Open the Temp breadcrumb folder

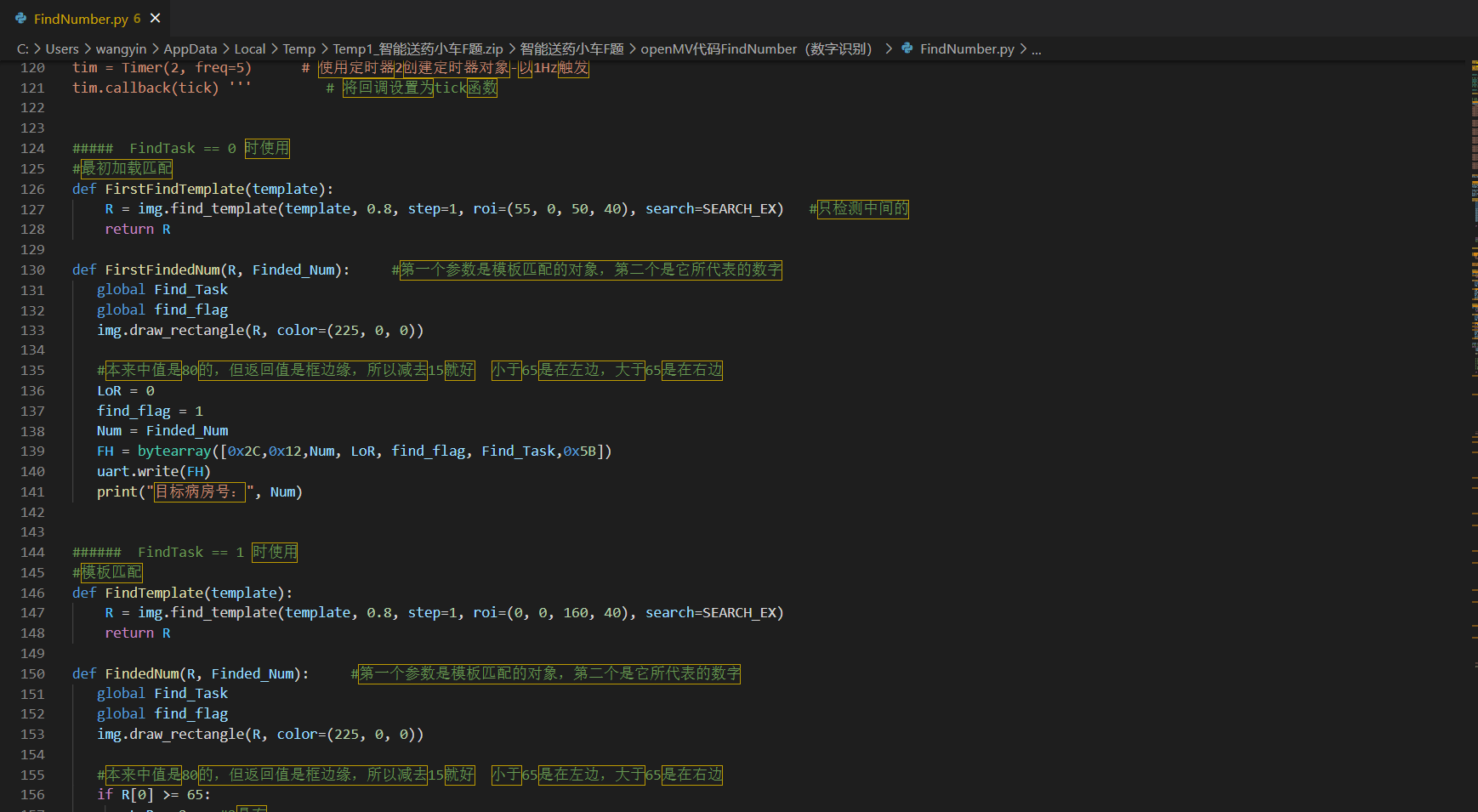[x=298, y=48]
